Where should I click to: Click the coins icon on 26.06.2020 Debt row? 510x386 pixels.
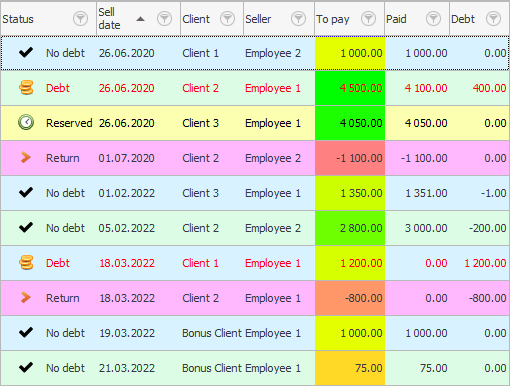click(x=26, y=88)
